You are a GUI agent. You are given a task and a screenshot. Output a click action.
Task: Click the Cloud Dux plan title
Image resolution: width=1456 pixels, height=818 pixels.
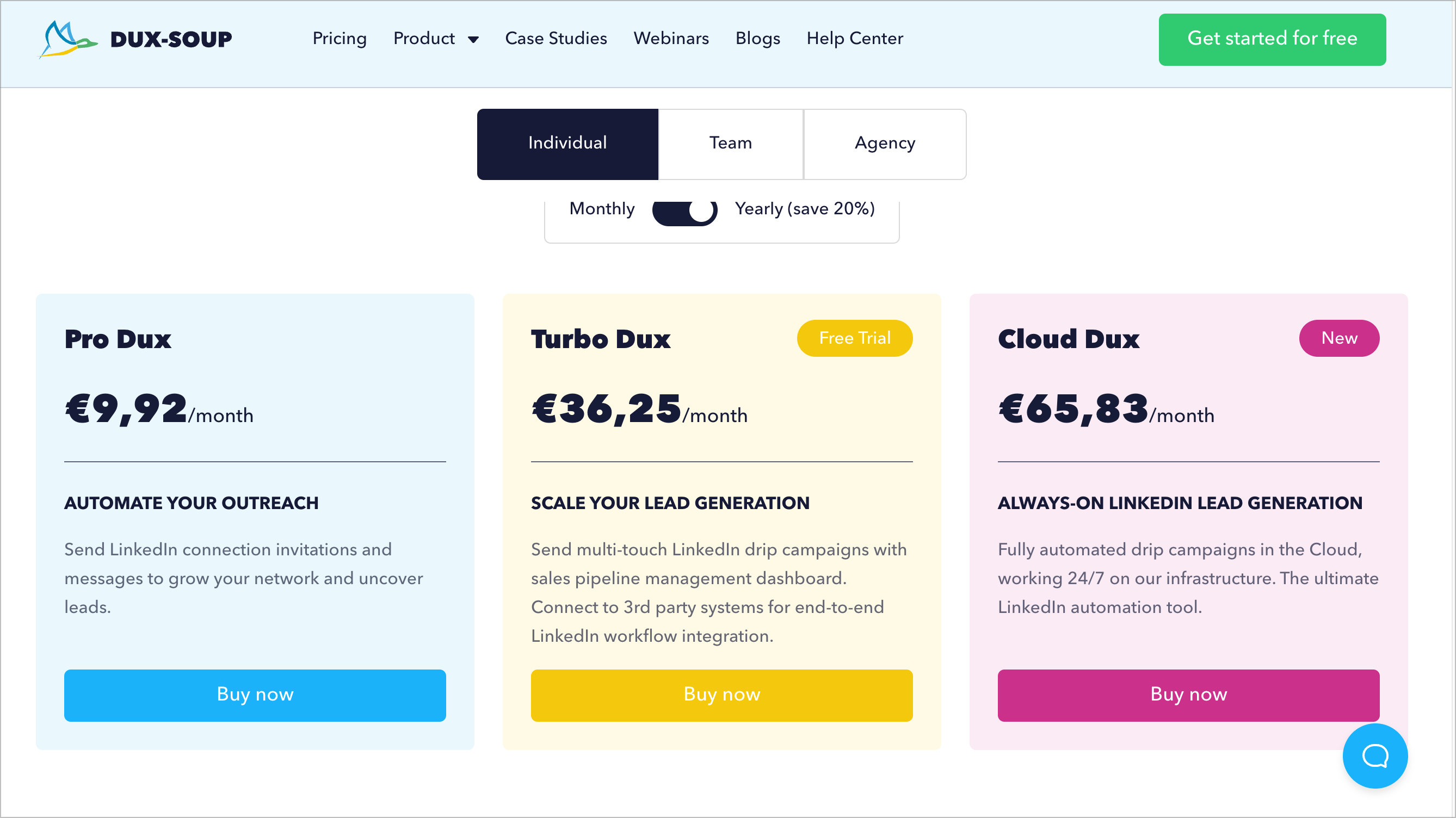tap(1068, 339)
